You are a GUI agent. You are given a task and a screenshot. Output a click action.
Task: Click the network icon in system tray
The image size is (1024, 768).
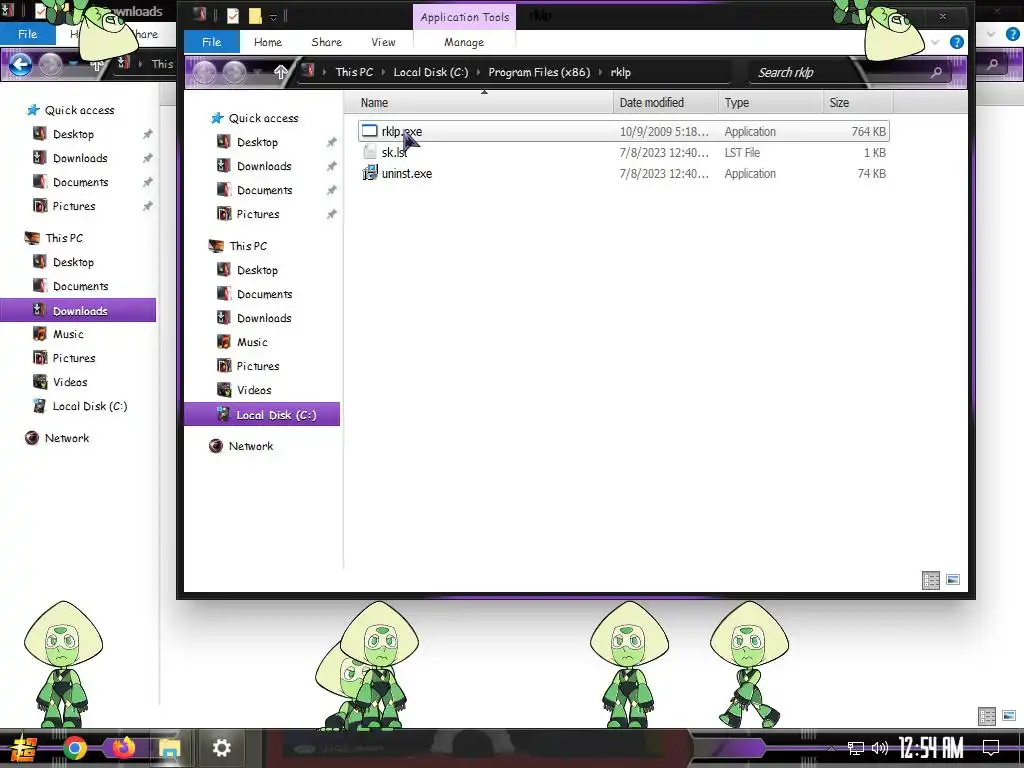point(856,748)
